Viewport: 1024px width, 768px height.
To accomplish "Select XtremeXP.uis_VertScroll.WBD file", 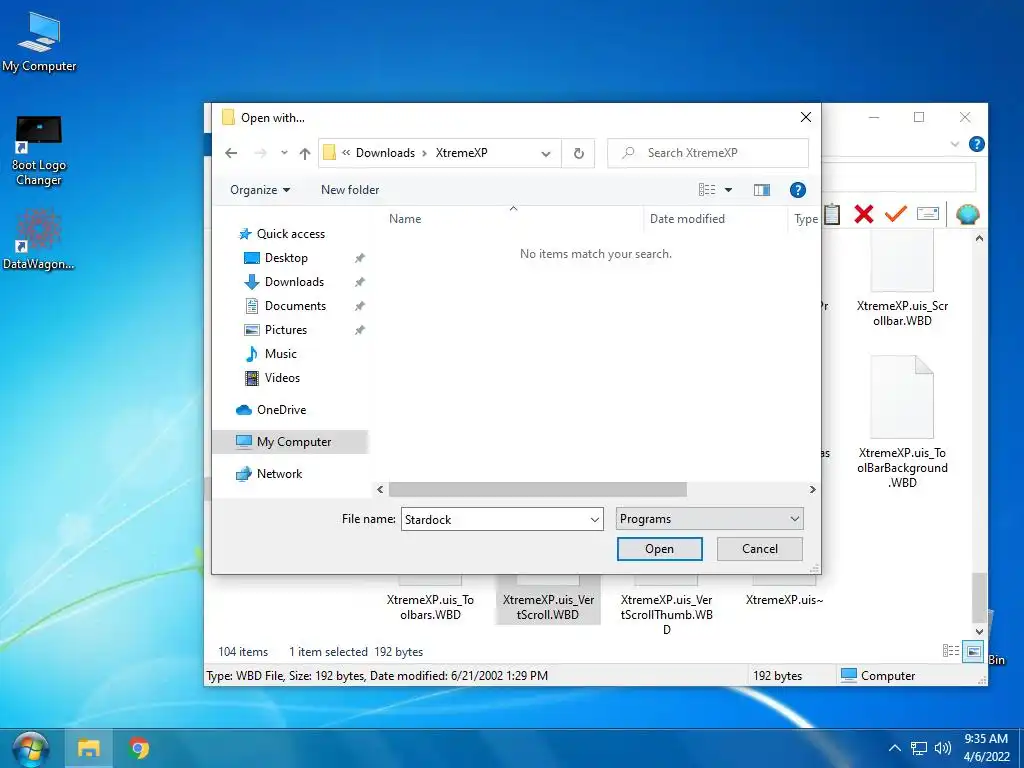I will 547,601.
